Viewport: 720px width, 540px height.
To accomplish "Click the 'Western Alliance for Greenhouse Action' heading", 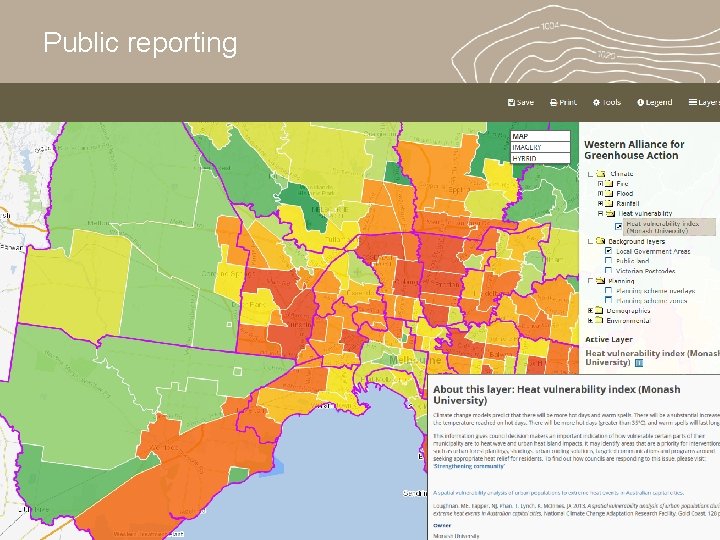I will click(x=634, y=150).
